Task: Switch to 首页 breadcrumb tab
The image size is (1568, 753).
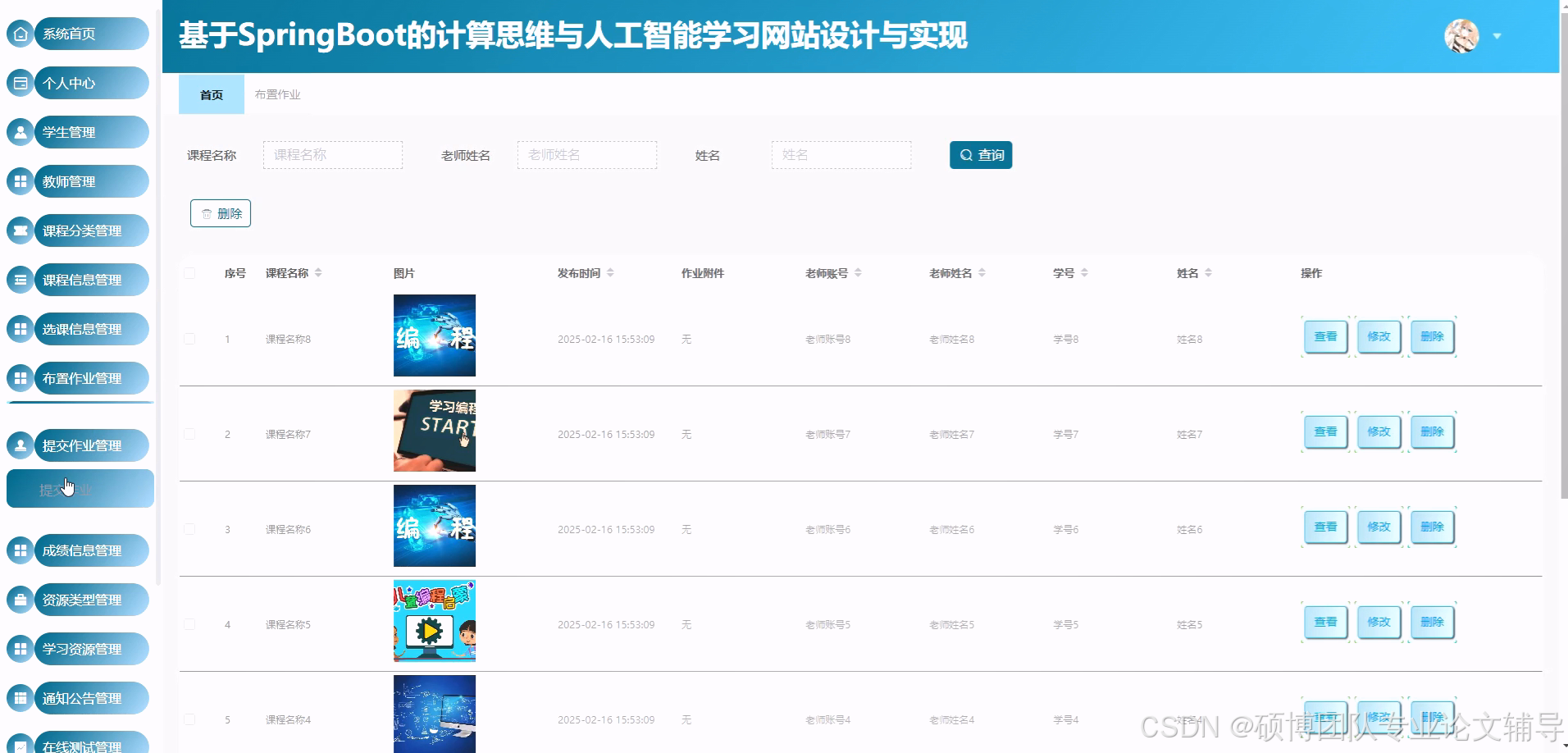Action: click(x=212, y=94)
